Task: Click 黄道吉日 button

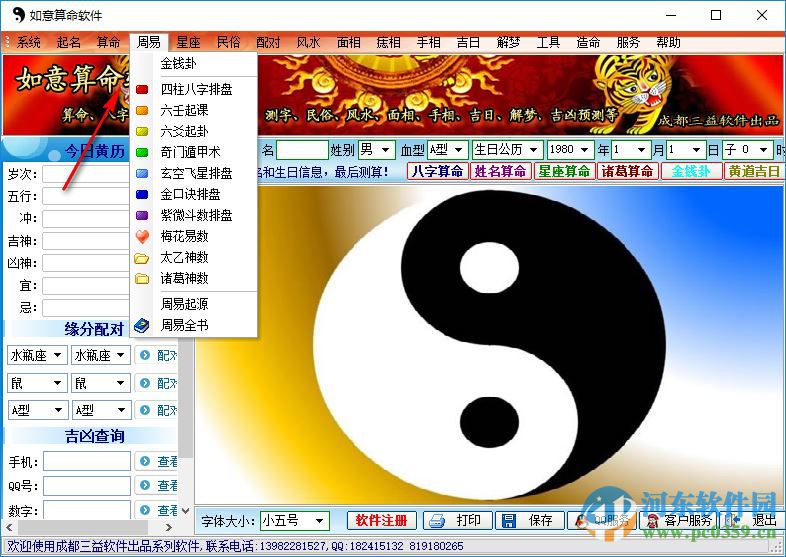Action: click(754, 171)
